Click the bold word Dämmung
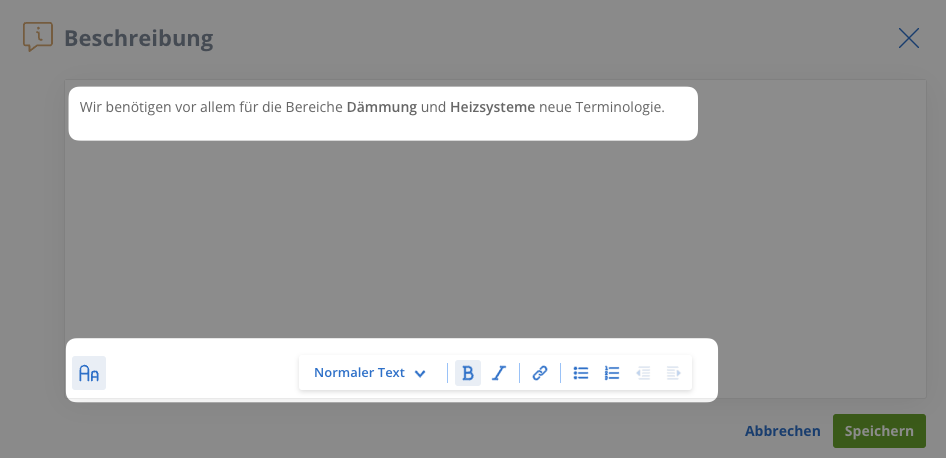The height and width of the screenshot is (458, 946). coord(382,107)
